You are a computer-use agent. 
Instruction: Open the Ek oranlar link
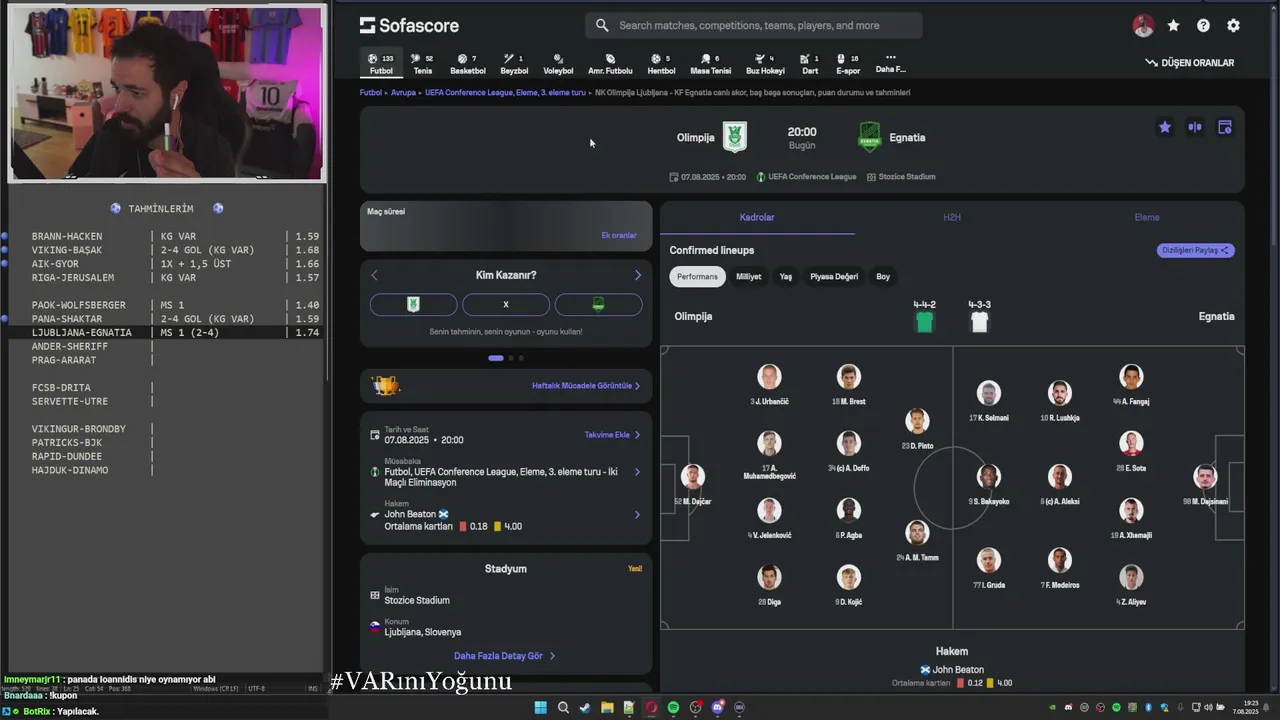[x=619, y=235]
